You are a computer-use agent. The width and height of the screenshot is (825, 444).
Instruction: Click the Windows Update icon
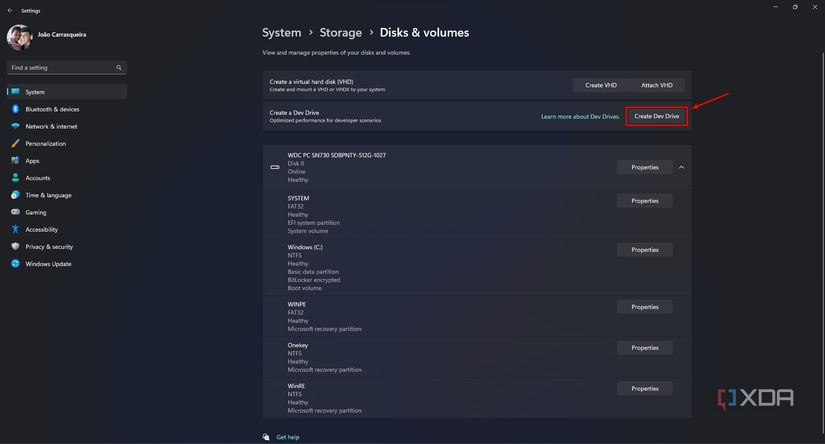tap(15, 264)
